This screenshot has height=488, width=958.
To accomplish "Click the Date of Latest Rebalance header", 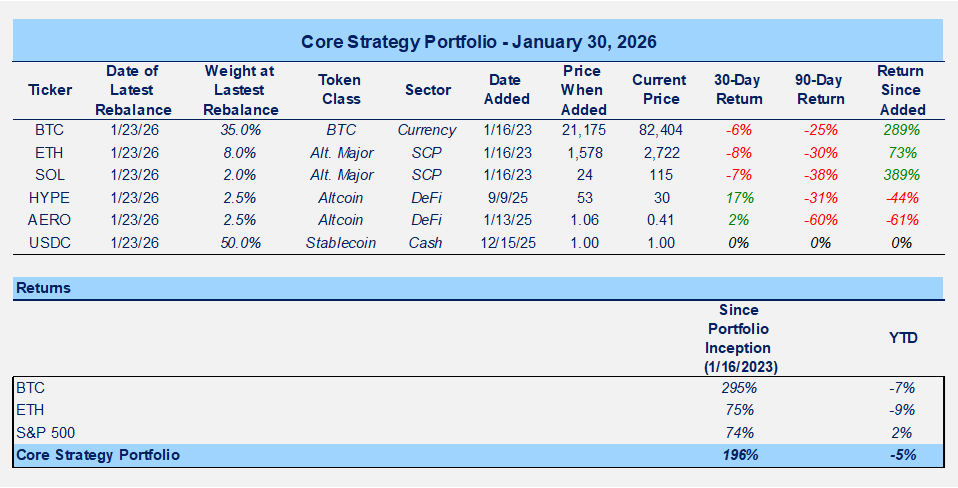I will [132, 90].
